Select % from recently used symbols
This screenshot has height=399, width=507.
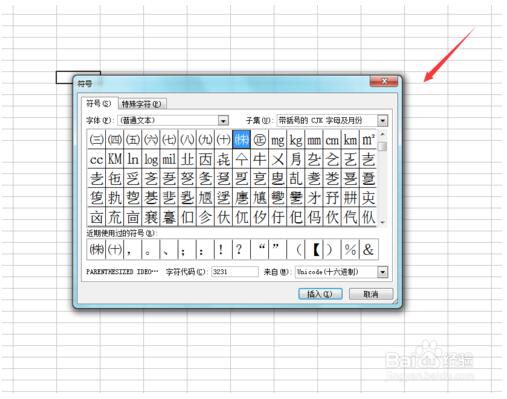point(350,249)
